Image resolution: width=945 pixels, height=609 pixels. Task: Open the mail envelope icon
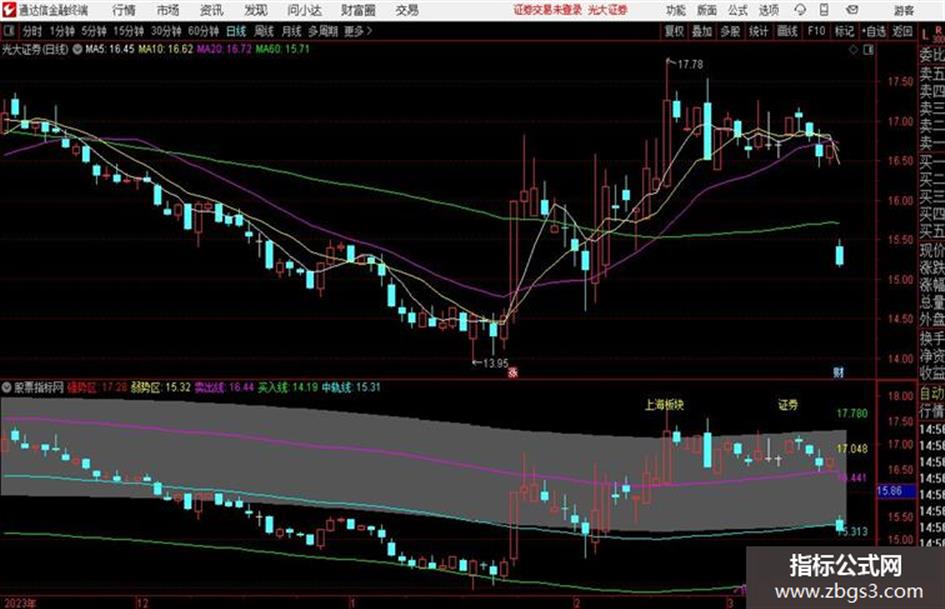[x=852, y=10]
